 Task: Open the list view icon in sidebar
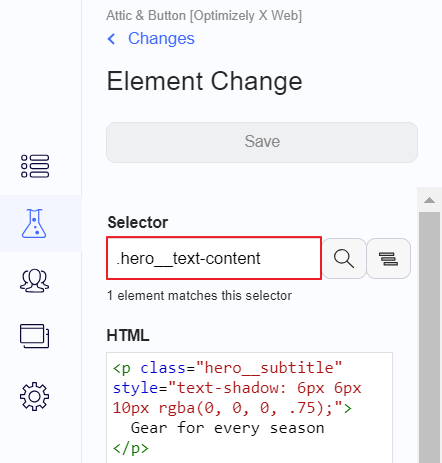(x=35, y=166)
